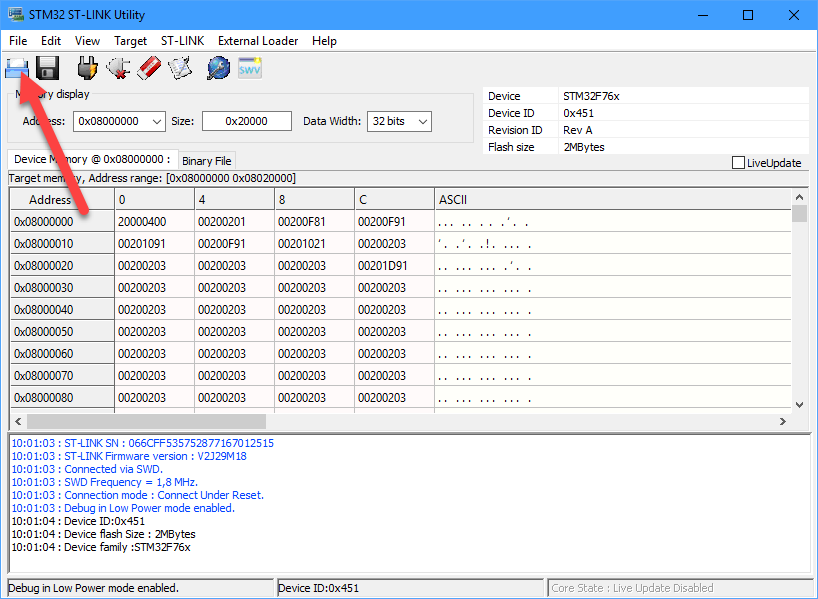Open the Edit menu
Viewport: 818px width, 599px height.
51,41
